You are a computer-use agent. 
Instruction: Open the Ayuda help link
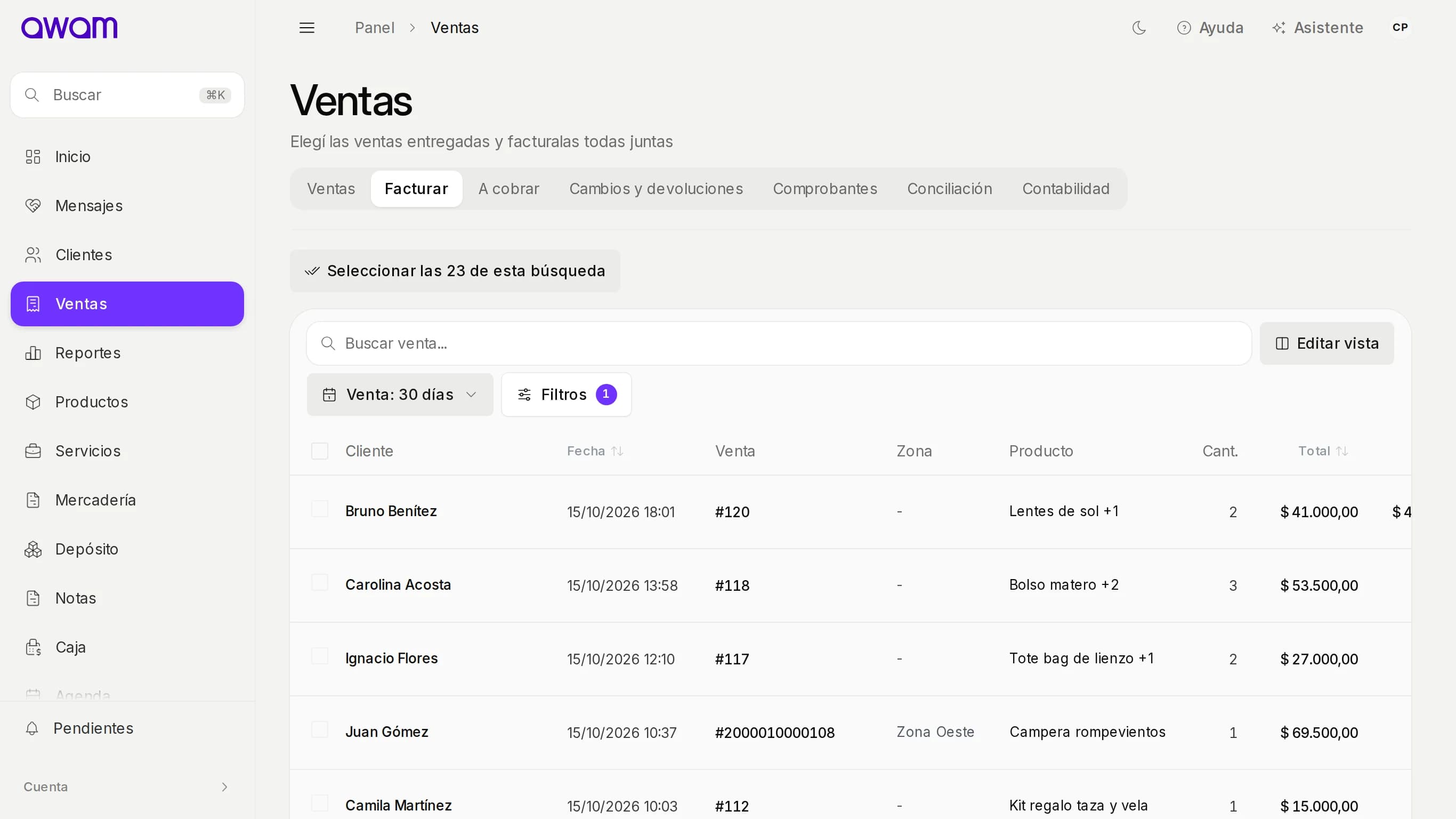tap(1210, 28)
